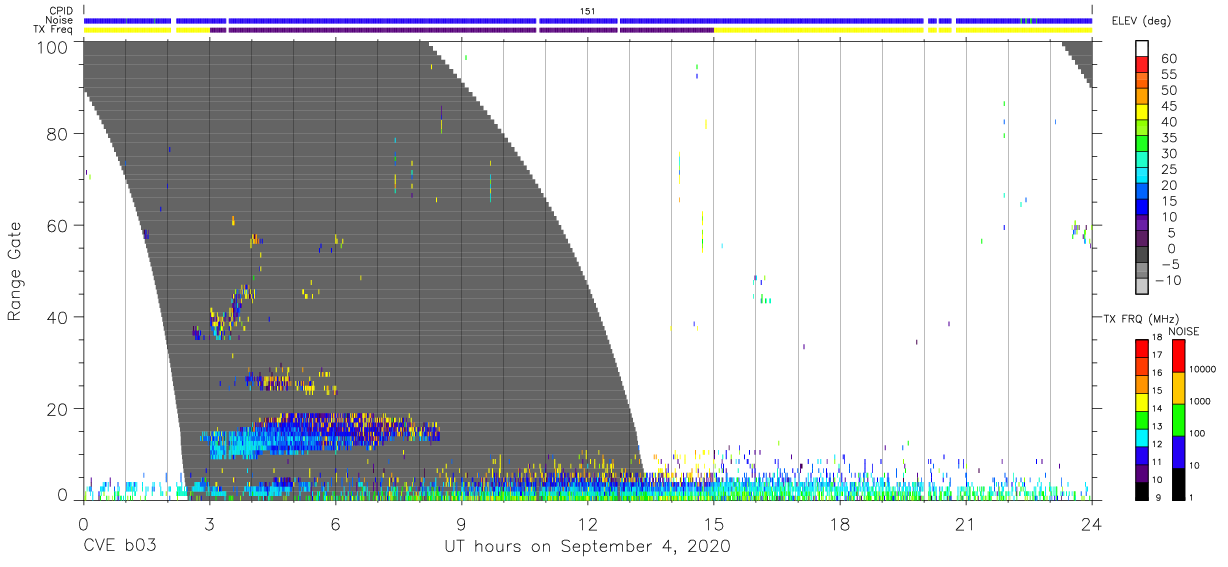This screenshot has width=1228, height=567.
Task: Click the elevation colorbar label '30'
Action: [x=1168, y=153]
